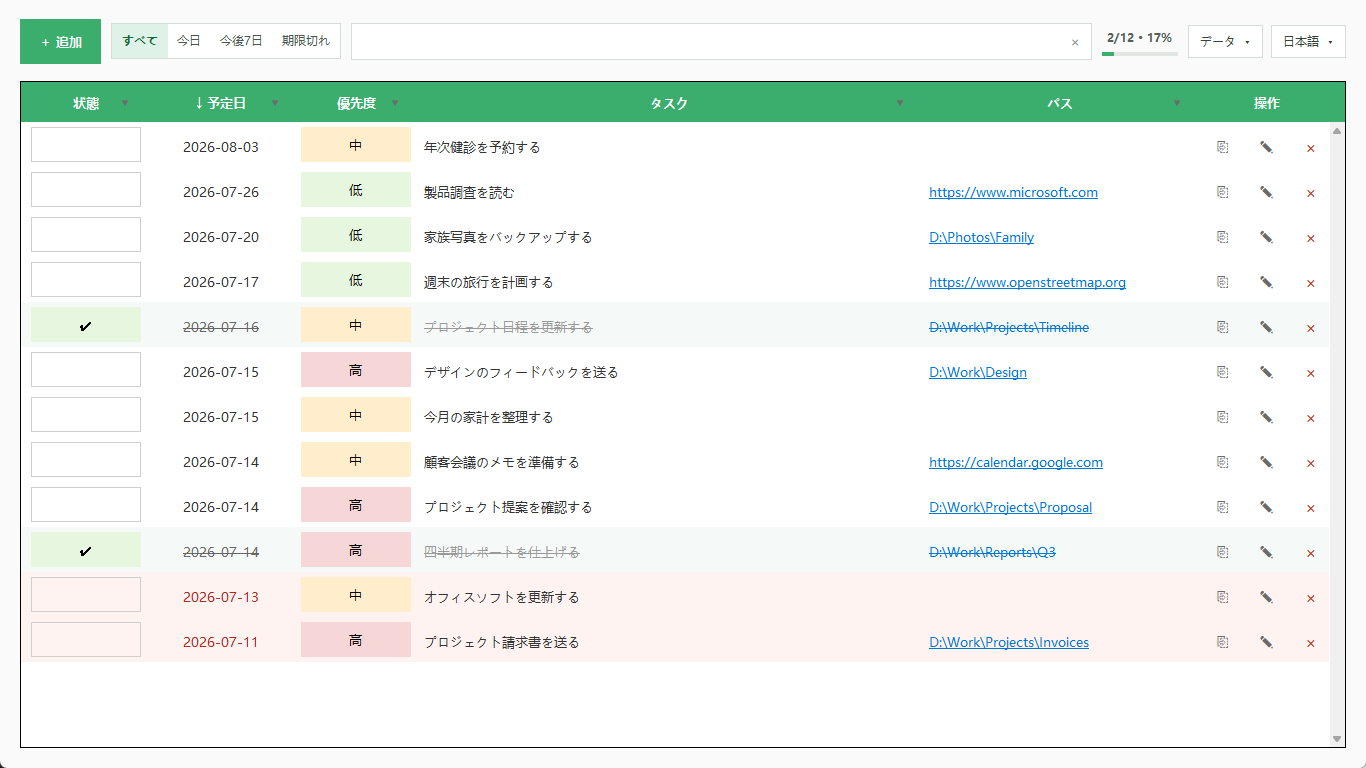Screen dimensions: 1366x768
Task: Copy the プロジェクト請求書を送る row
Action: click(x=1222, y=642)
